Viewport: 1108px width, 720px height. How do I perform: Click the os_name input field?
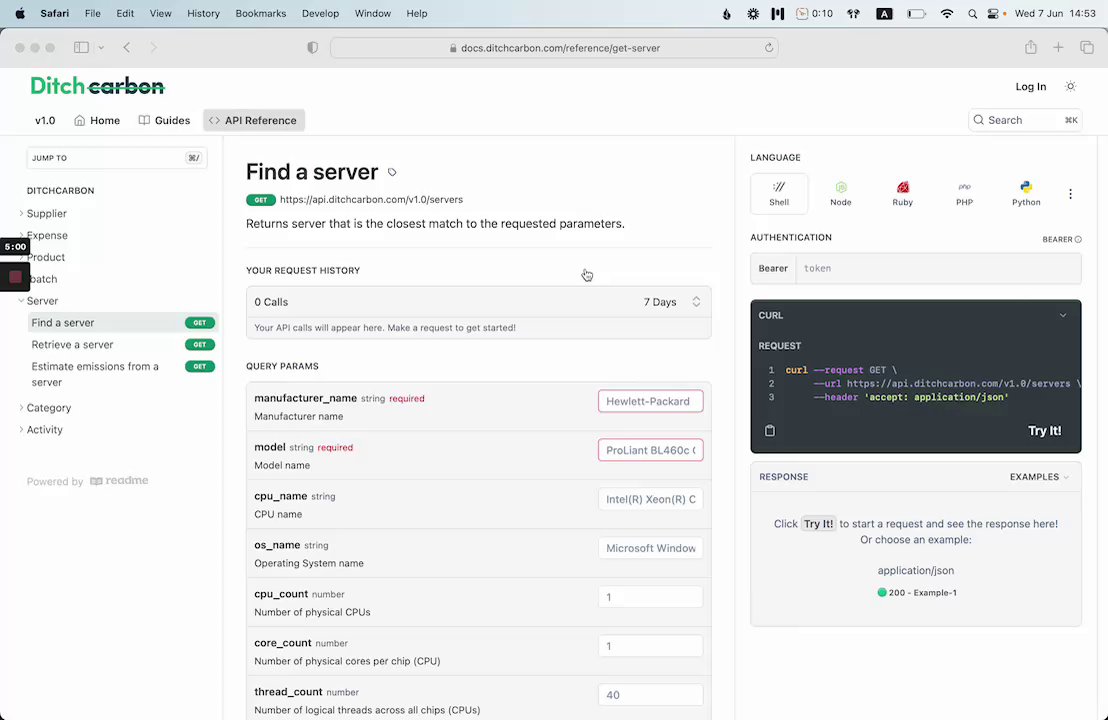tap(650, 548)
